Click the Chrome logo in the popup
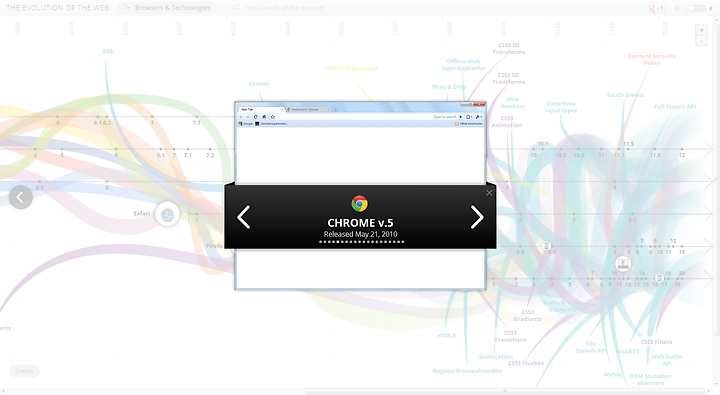 click(360, 203)
